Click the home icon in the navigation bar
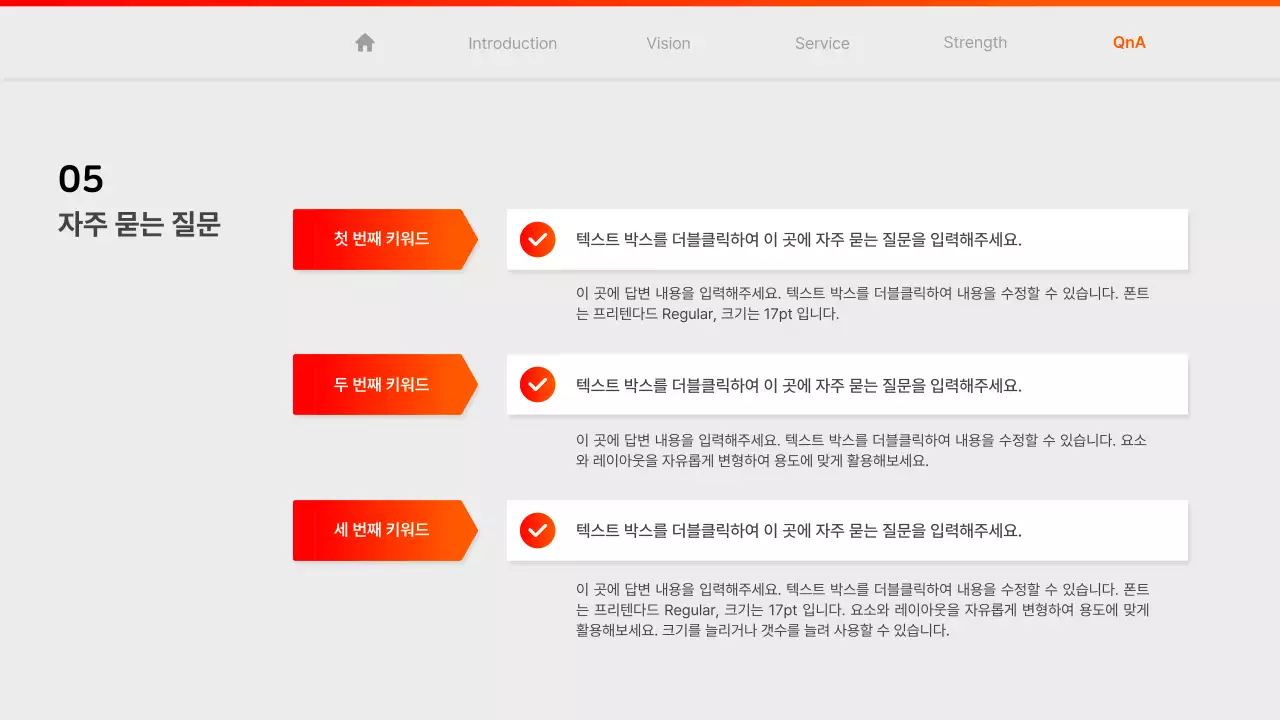Viewport: 1280px width, 720px height. (364, 42)
